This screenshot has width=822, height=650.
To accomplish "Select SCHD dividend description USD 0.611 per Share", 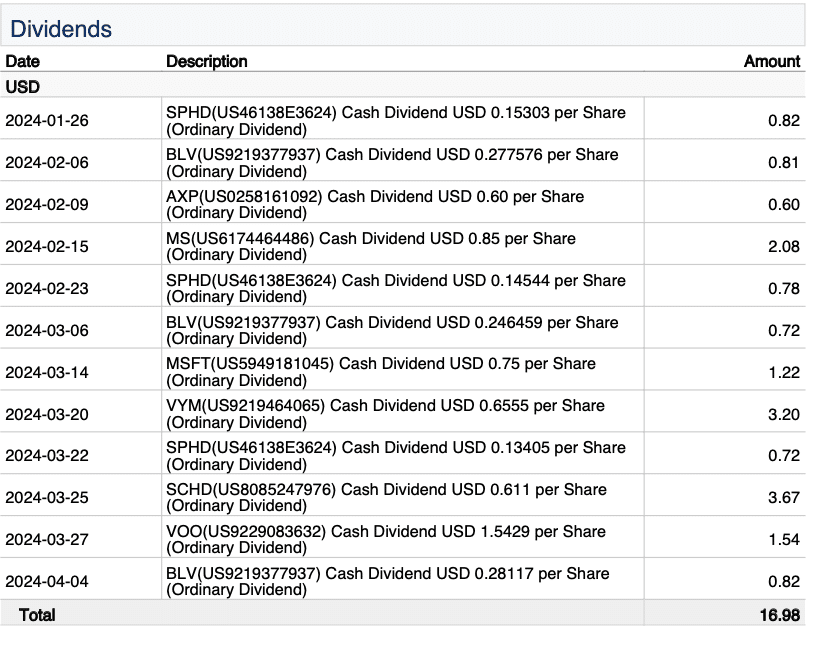I will click(386, 497).
